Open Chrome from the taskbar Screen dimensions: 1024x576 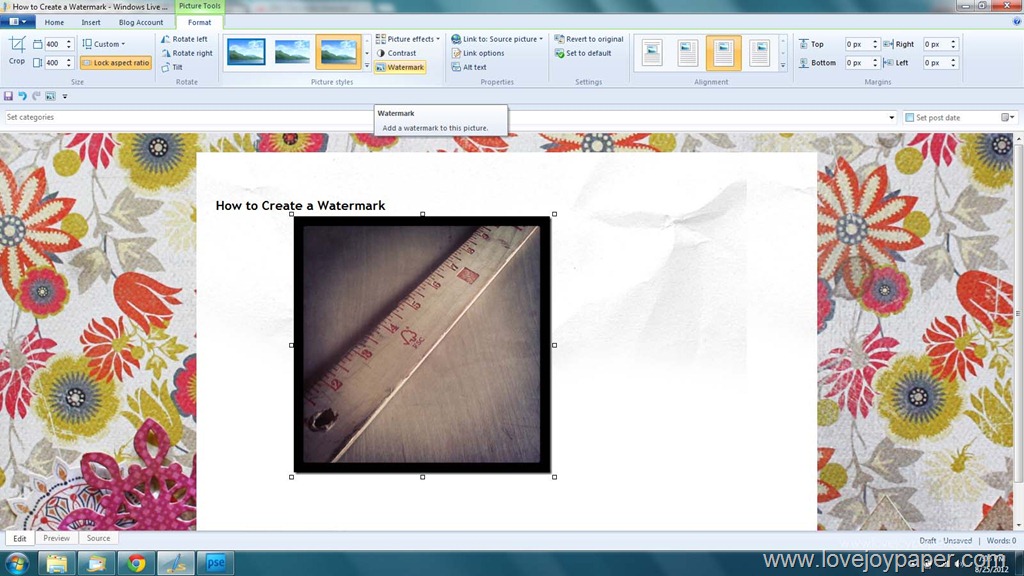[x=136, y=563]
